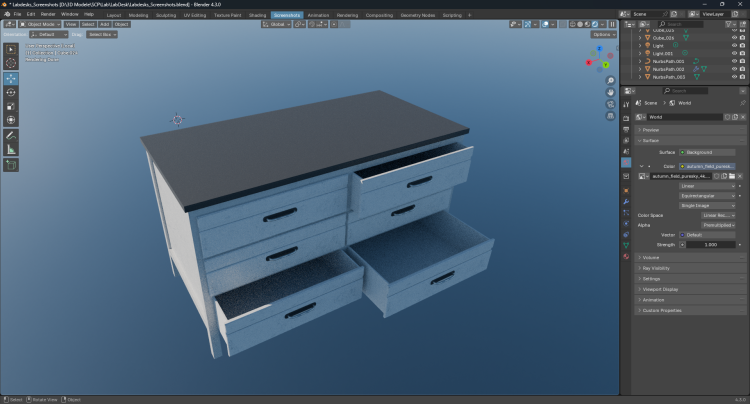This screenshot has height=404, width=750.
Task: Open the Object Mode dropdown
Action: coord(40,24)
